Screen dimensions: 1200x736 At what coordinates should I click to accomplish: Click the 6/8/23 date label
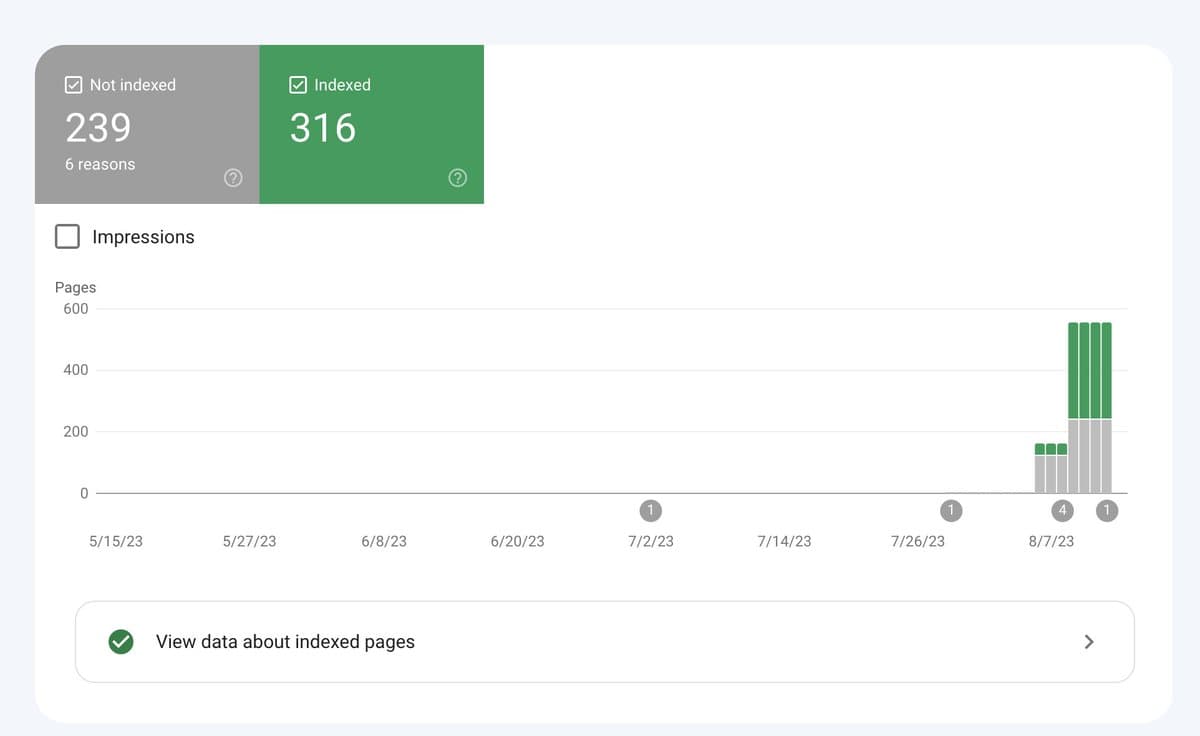pos(384,541)
